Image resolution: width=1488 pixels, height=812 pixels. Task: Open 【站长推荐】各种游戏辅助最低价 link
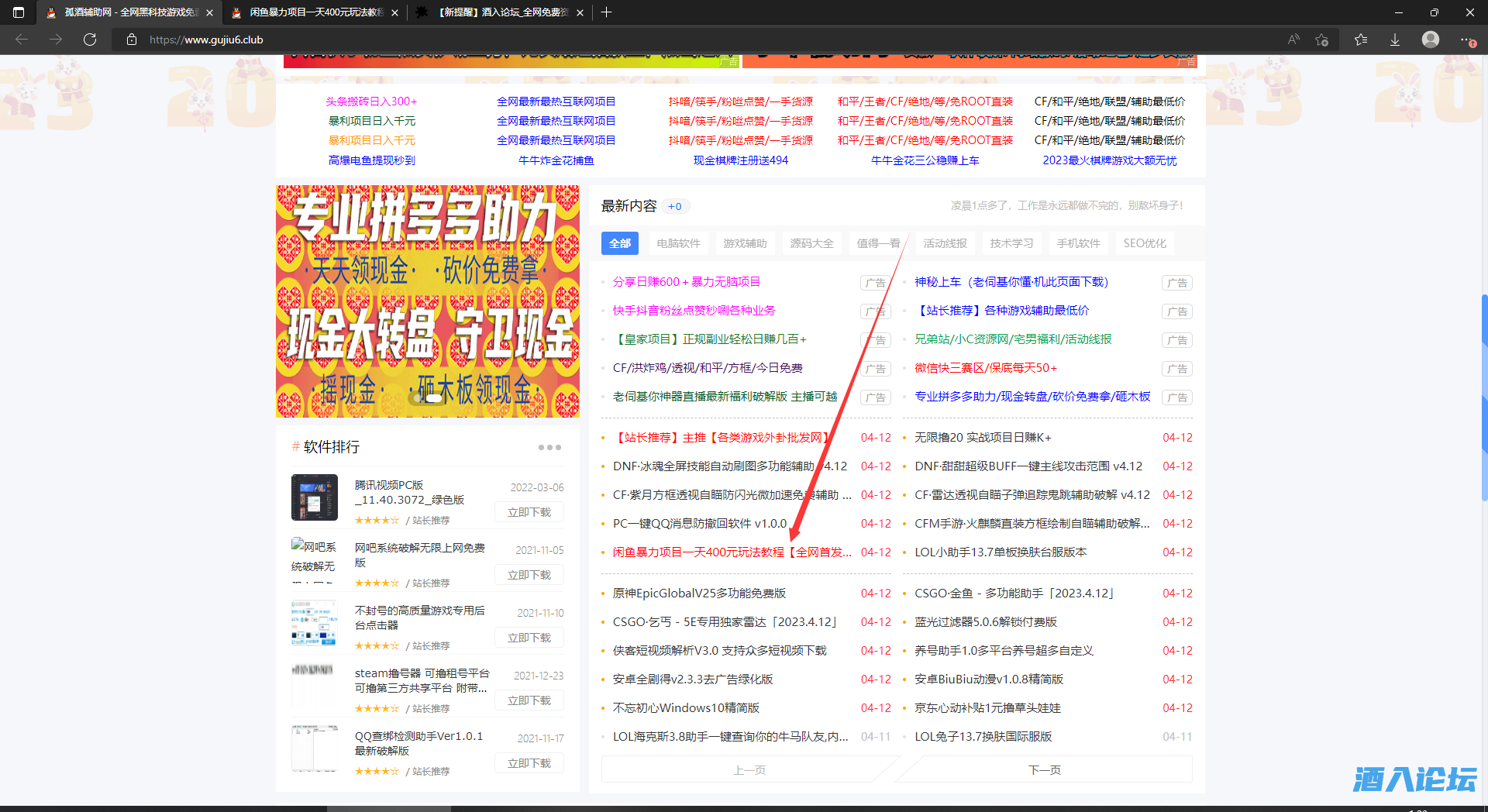click(1001, 311)
